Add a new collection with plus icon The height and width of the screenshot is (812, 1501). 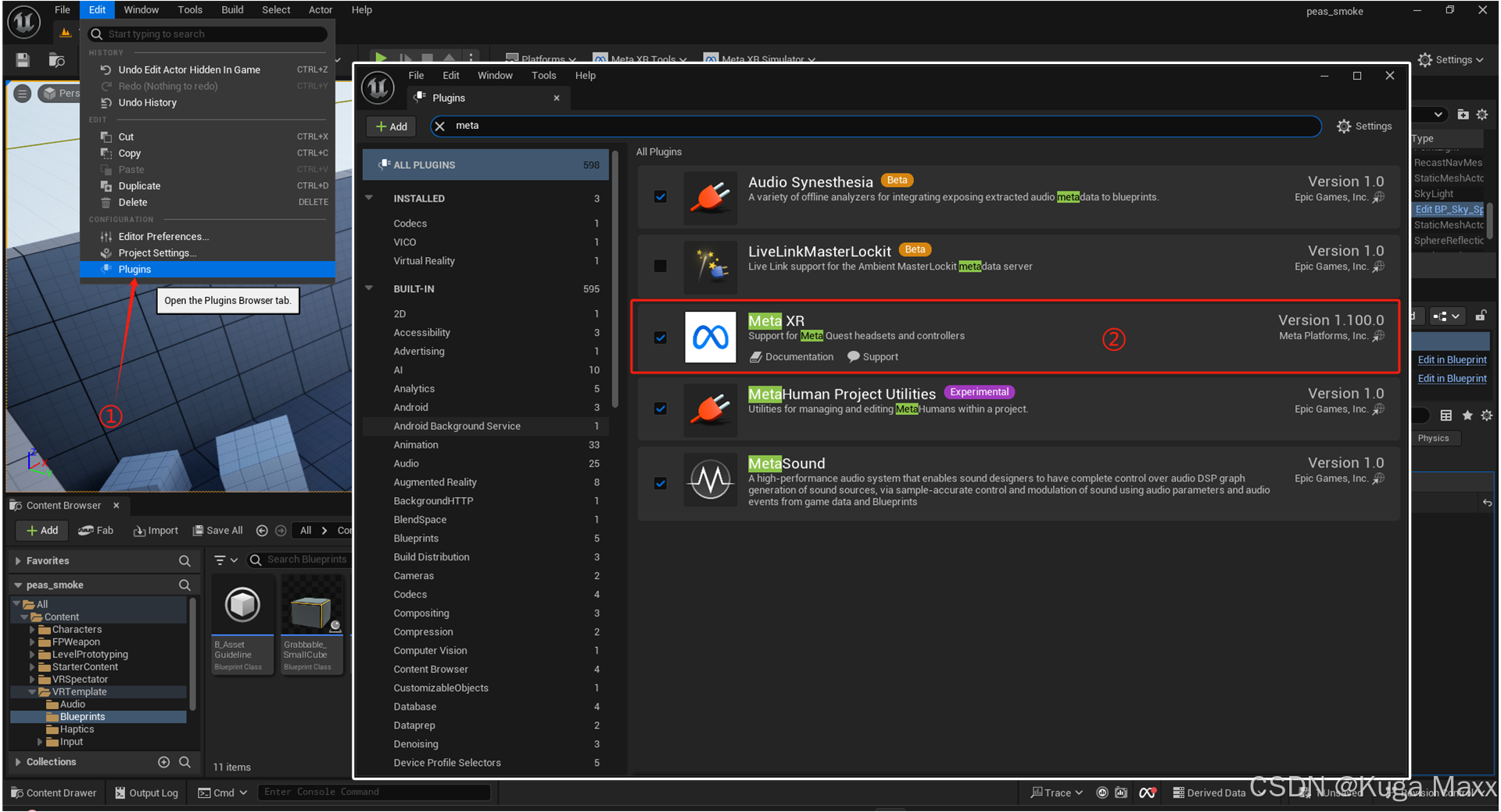(163, 761)
